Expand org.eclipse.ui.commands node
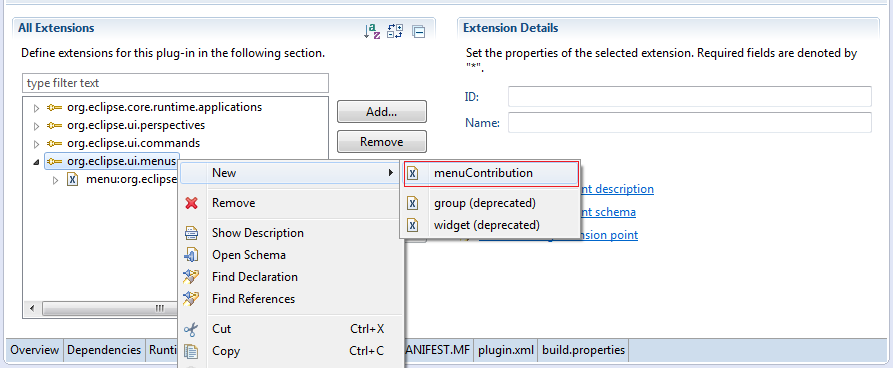Screen dimensions: 893x368 click(x=36, y=144)
